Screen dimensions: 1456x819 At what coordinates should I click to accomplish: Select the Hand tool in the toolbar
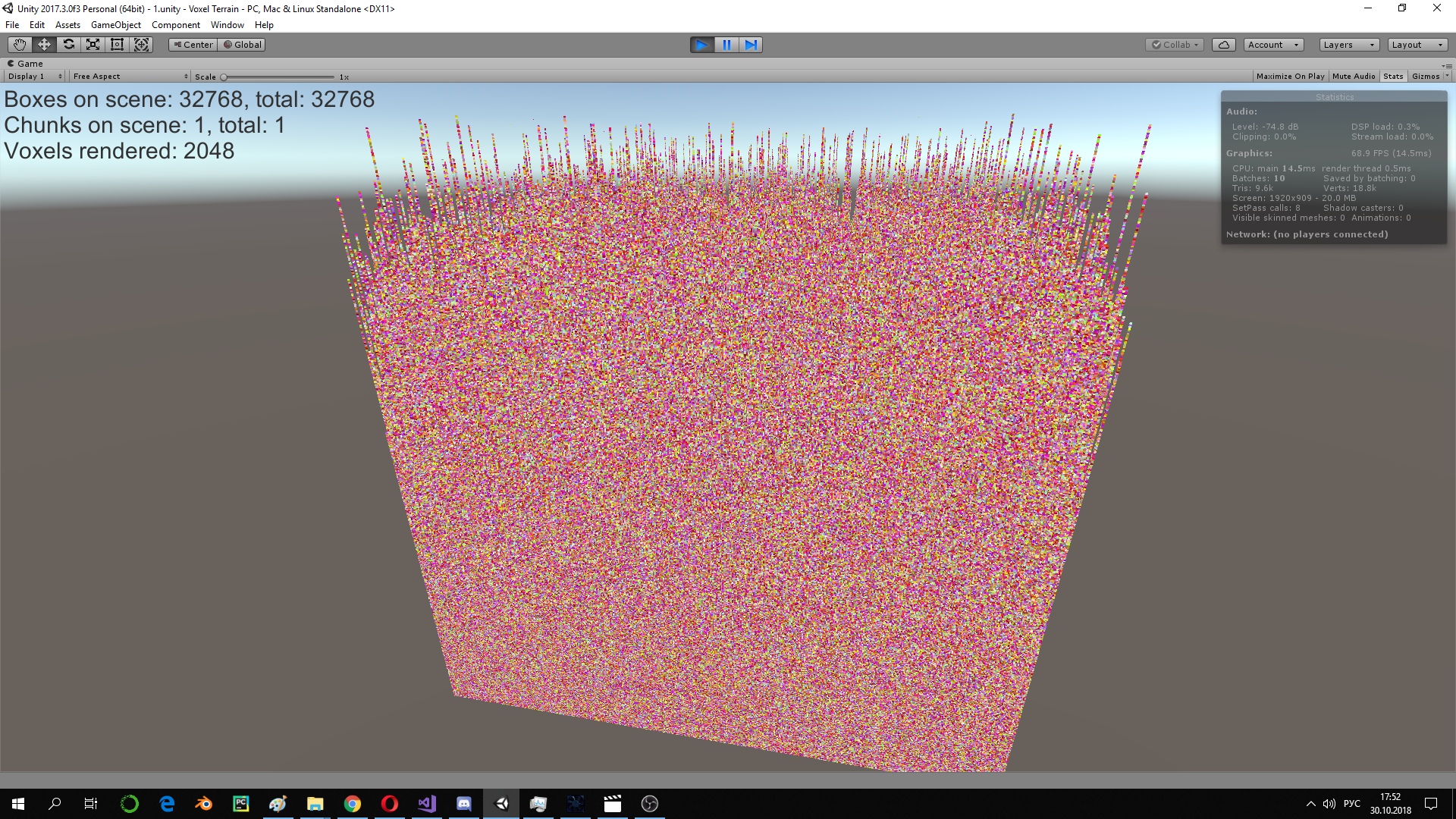[19, 44]
